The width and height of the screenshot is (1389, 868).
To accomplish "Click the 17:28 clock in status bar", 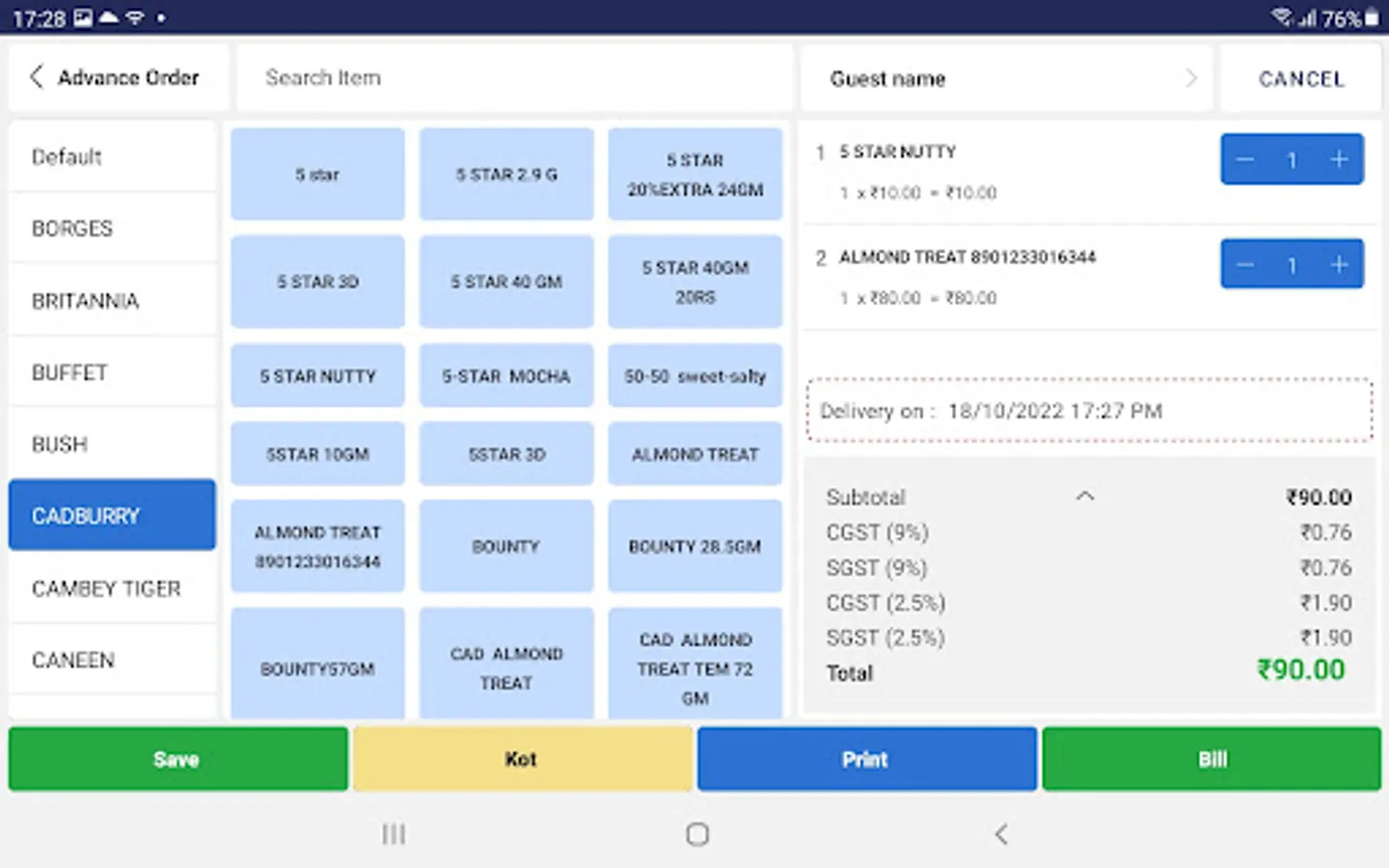I will (39, 18).
